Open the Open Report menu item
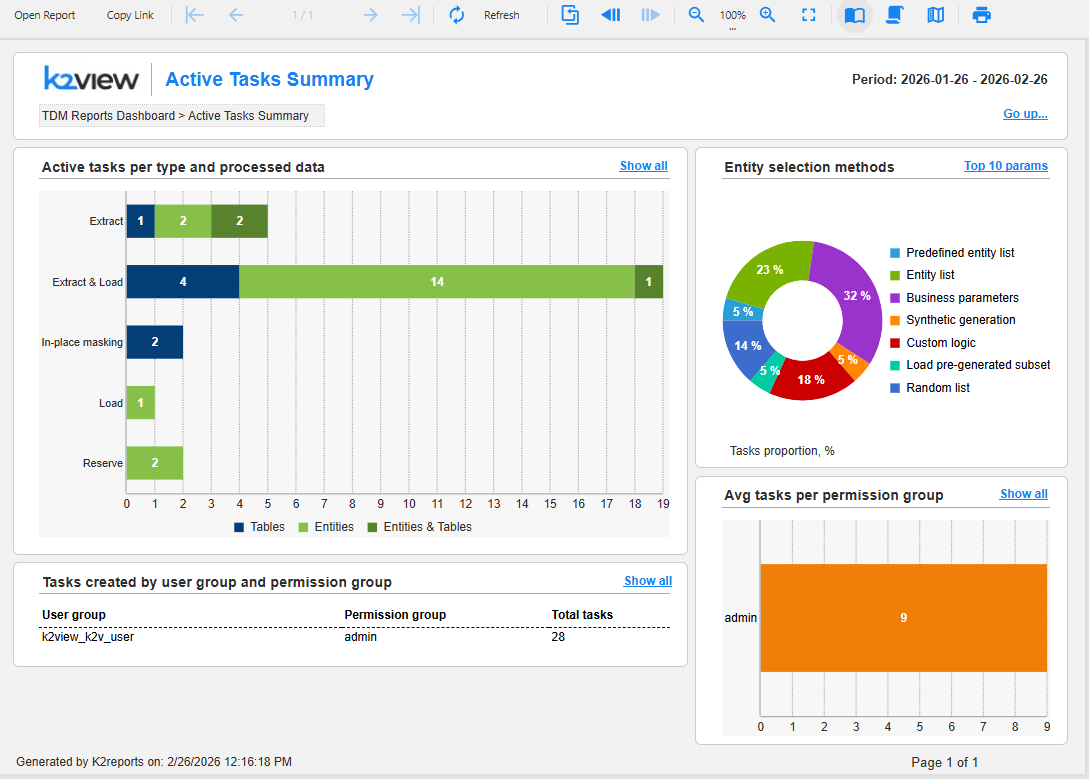 (x=45, y=15)
